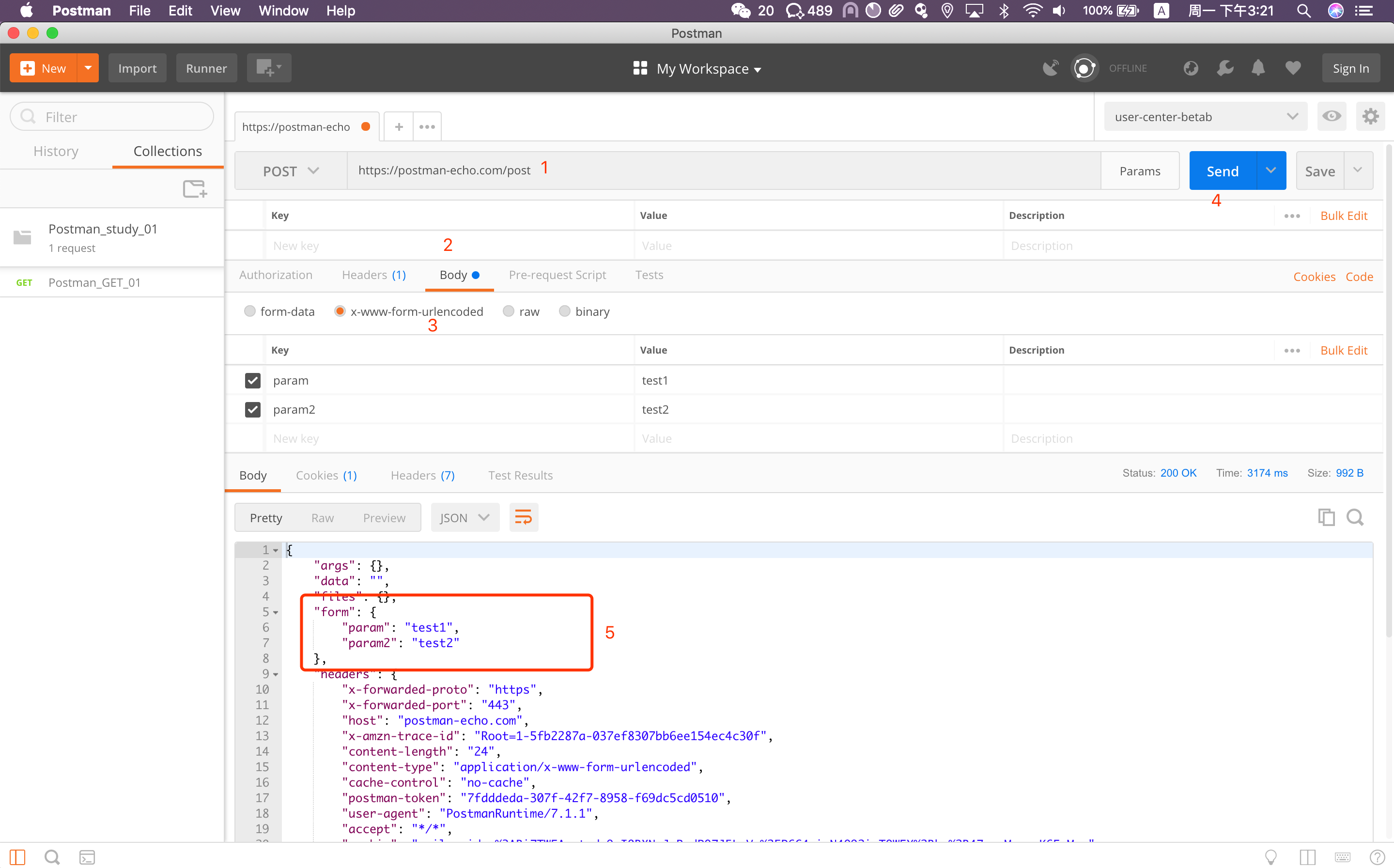Copy response to clipboard icon
1394x868 pixels.
tap(1326, 518)
